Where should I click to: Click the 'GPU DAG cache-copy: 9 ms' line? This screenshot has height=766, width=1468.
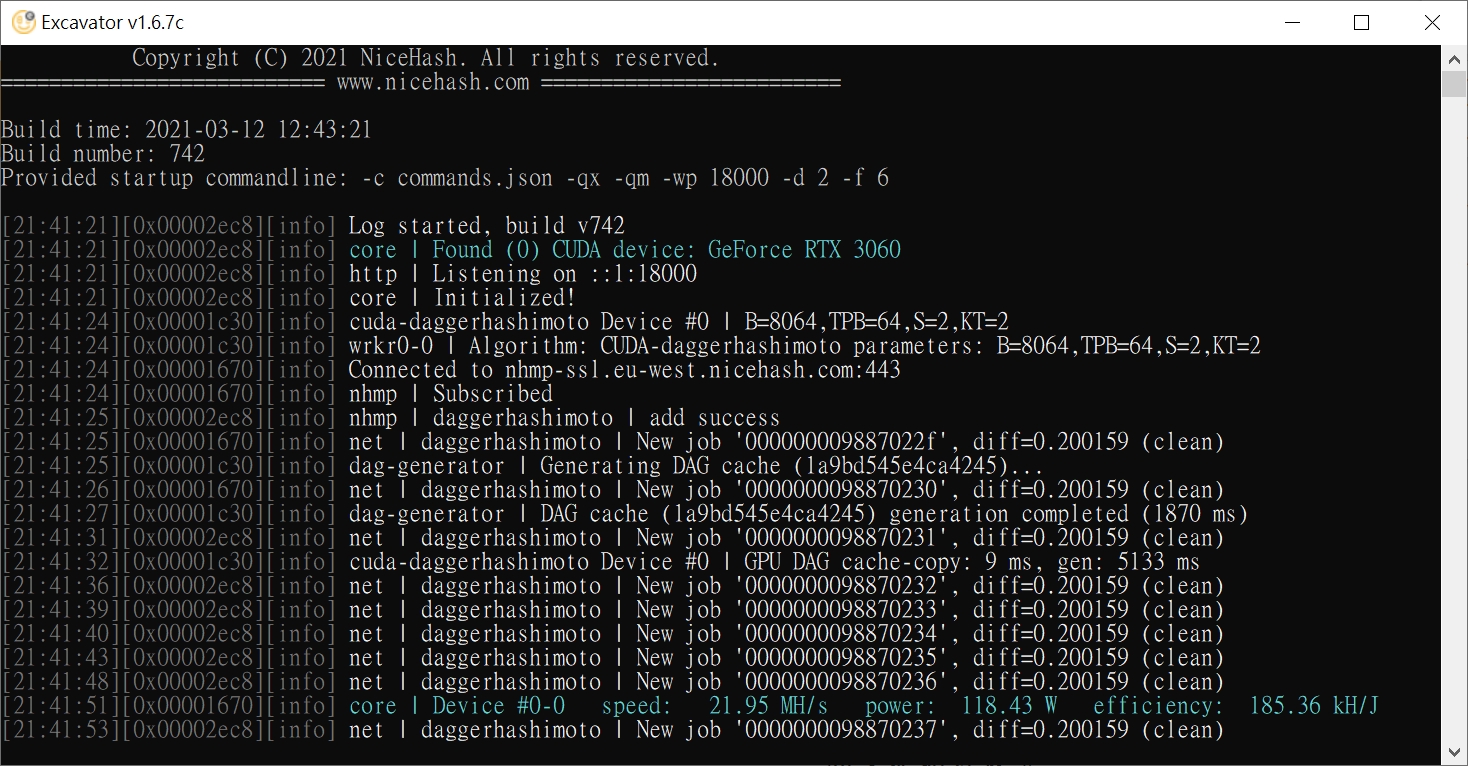601,562
